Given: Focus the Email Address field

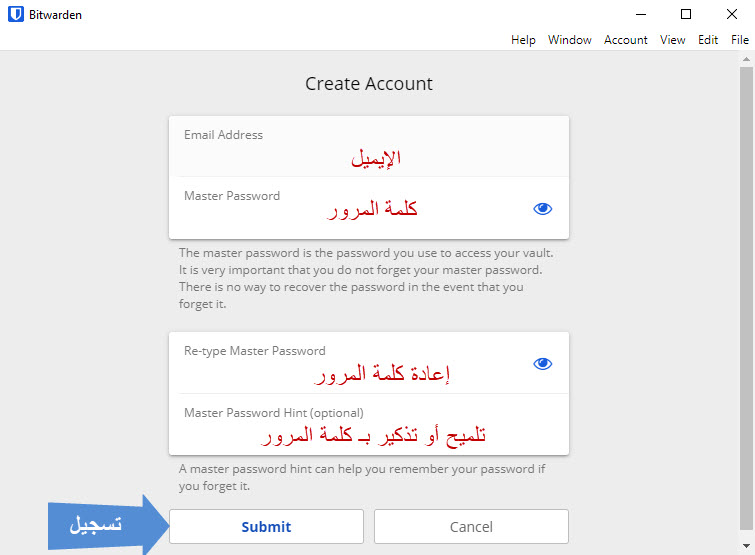Looking at the screenshot, I should pyautogui.click(x=369, y=146).
